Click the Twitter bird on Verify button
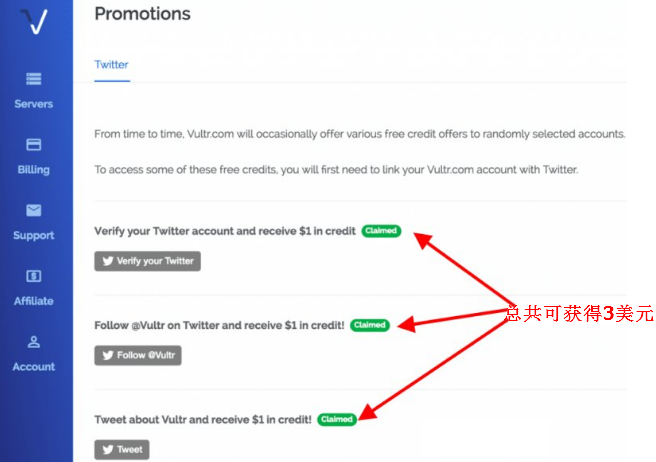The width and height of the screenshot is (656, 462). click(x=108, y=262)
